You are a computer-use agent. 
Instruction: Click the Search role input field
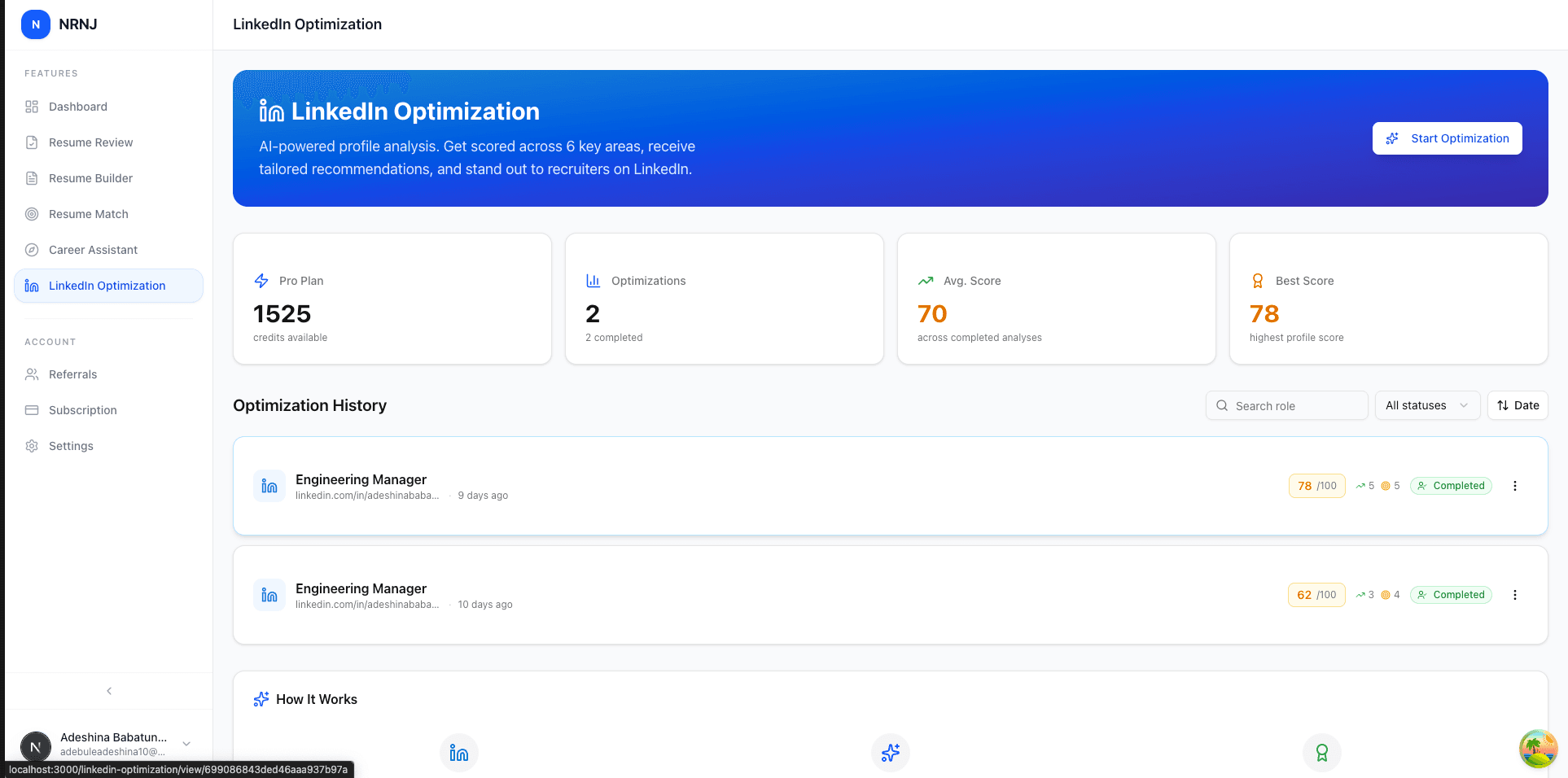coord(1294,406)
